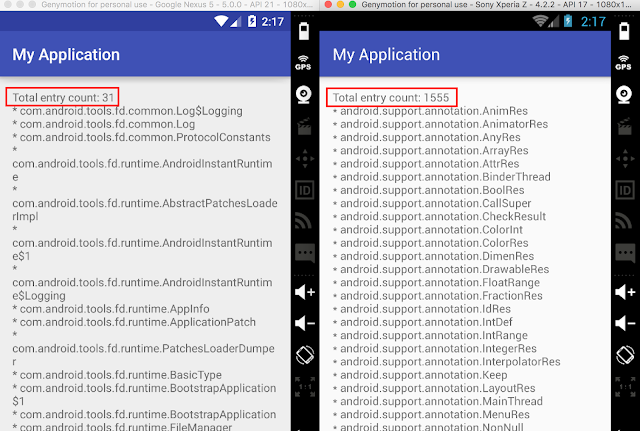Select android.support.annotation.FloatRange entry
The width and height of the screenshot is (640, 431).
point(436,282)
